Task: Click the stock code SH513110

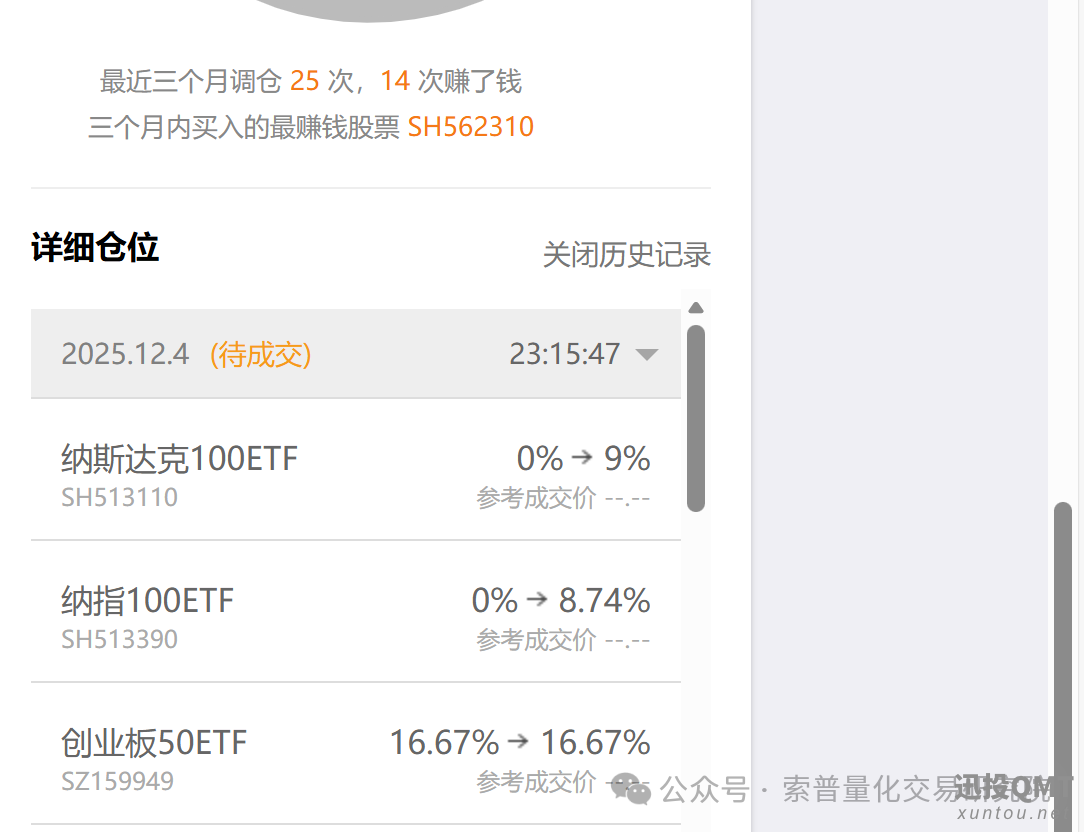Action: click(120, 497)
